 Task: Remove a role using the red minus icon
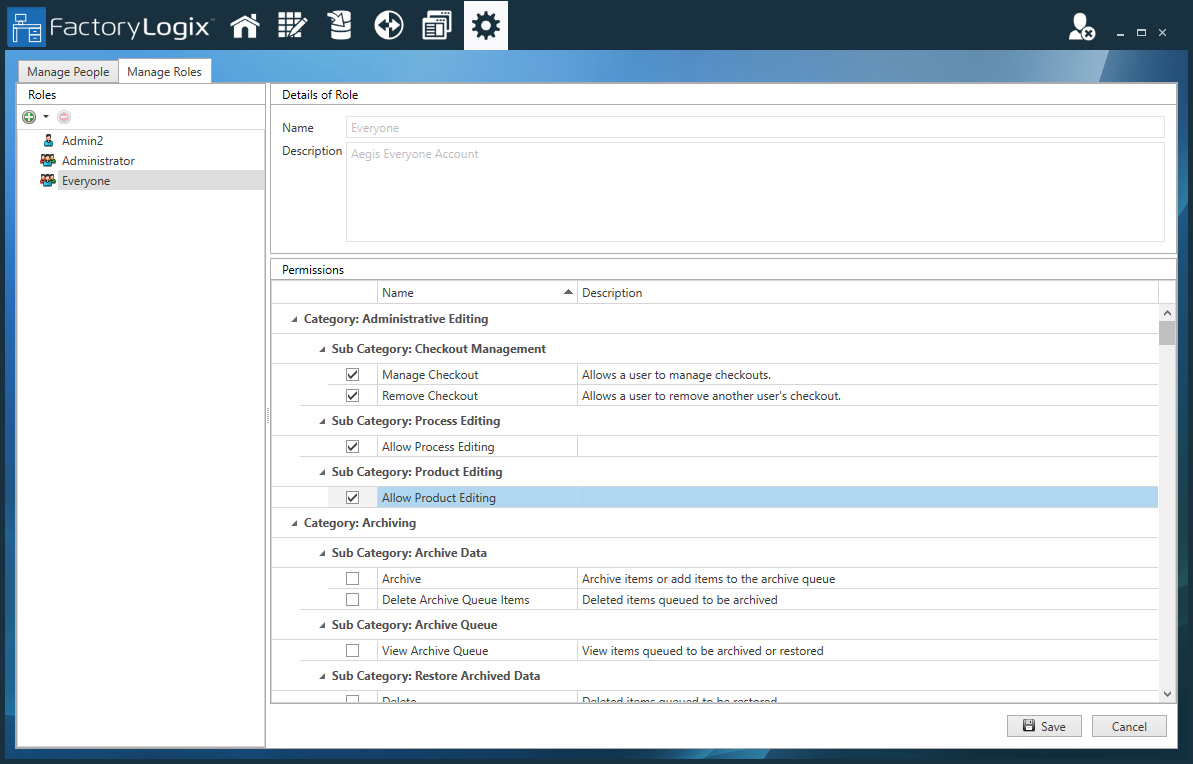tap(63, 117)
